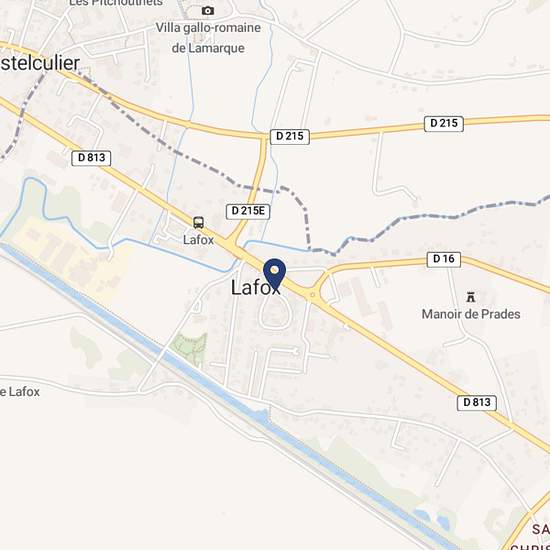Click the D 215E road shield
This screenshot has height=550, width=550.
[x=248, y=211]
